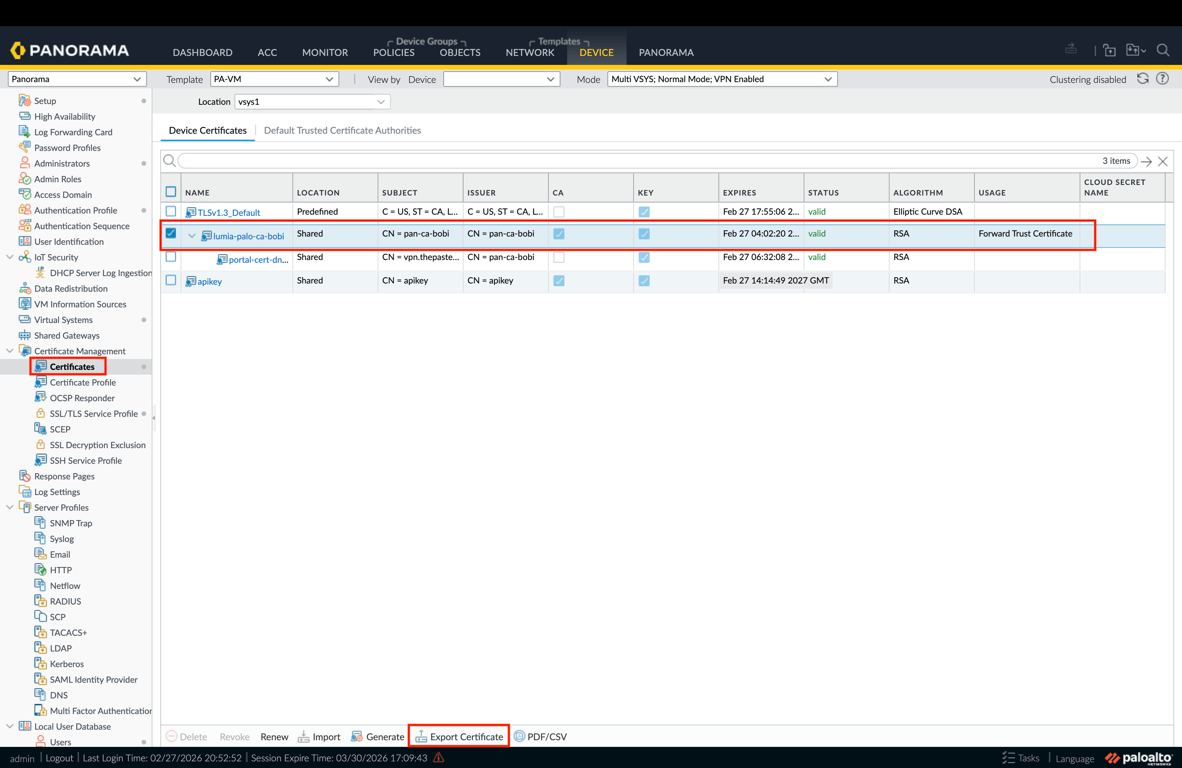Open the Mode dropdown
The height and width of the screenshot is (768, 1182).
[x=722, y=78]
